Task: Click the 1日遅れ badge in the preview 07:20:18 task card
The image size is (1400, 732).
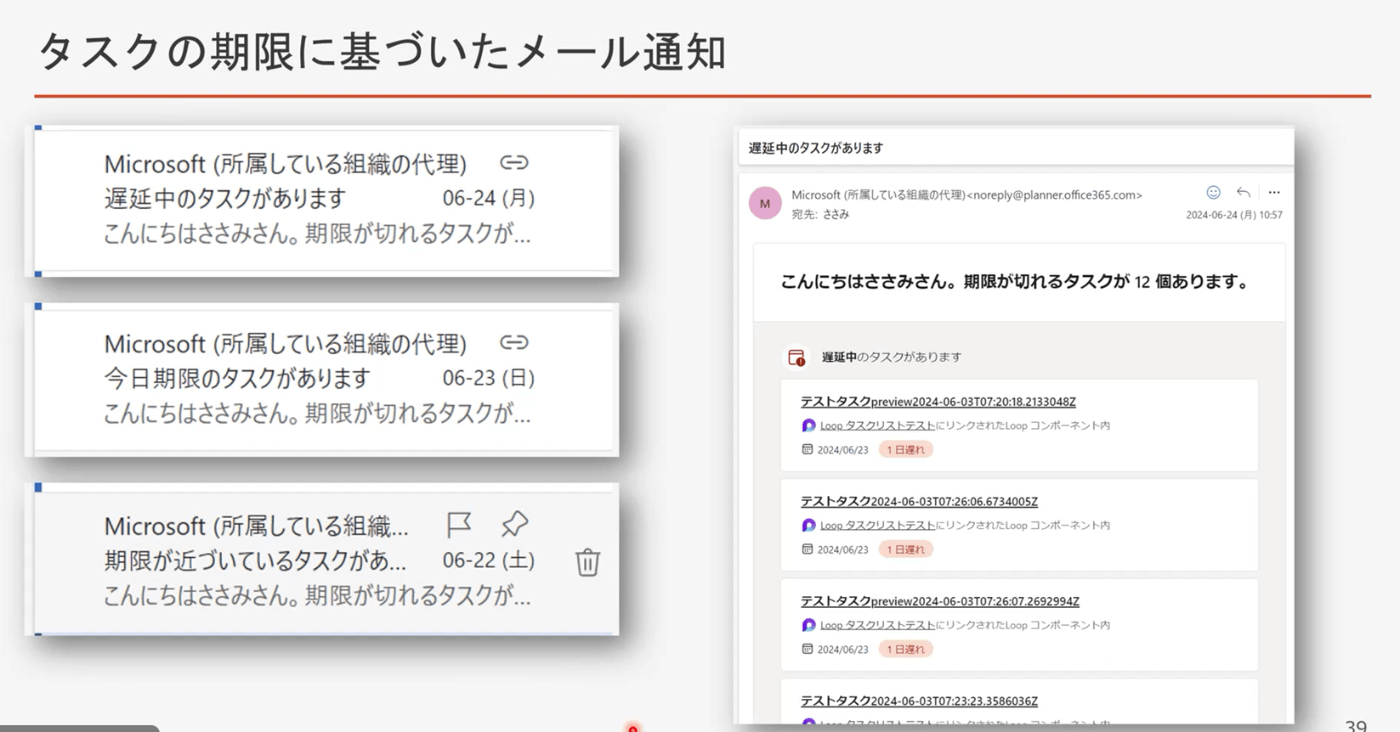Action: click(906, 450)
